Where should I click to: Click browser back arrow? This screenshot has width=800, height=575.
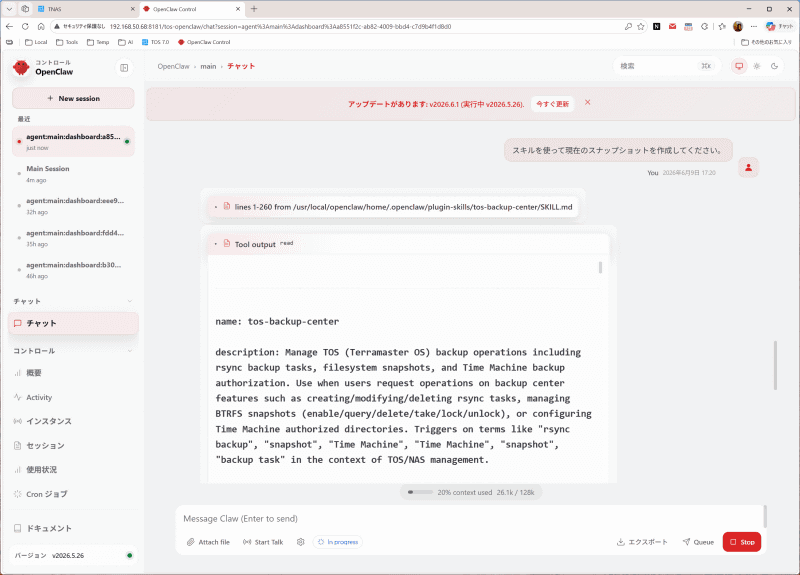[9, 27]
